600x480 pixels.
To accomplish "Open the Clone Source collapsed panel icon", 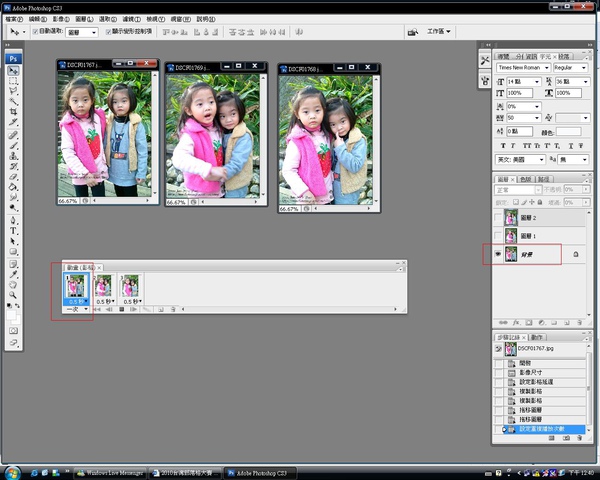I will click(x=485, y=80).
